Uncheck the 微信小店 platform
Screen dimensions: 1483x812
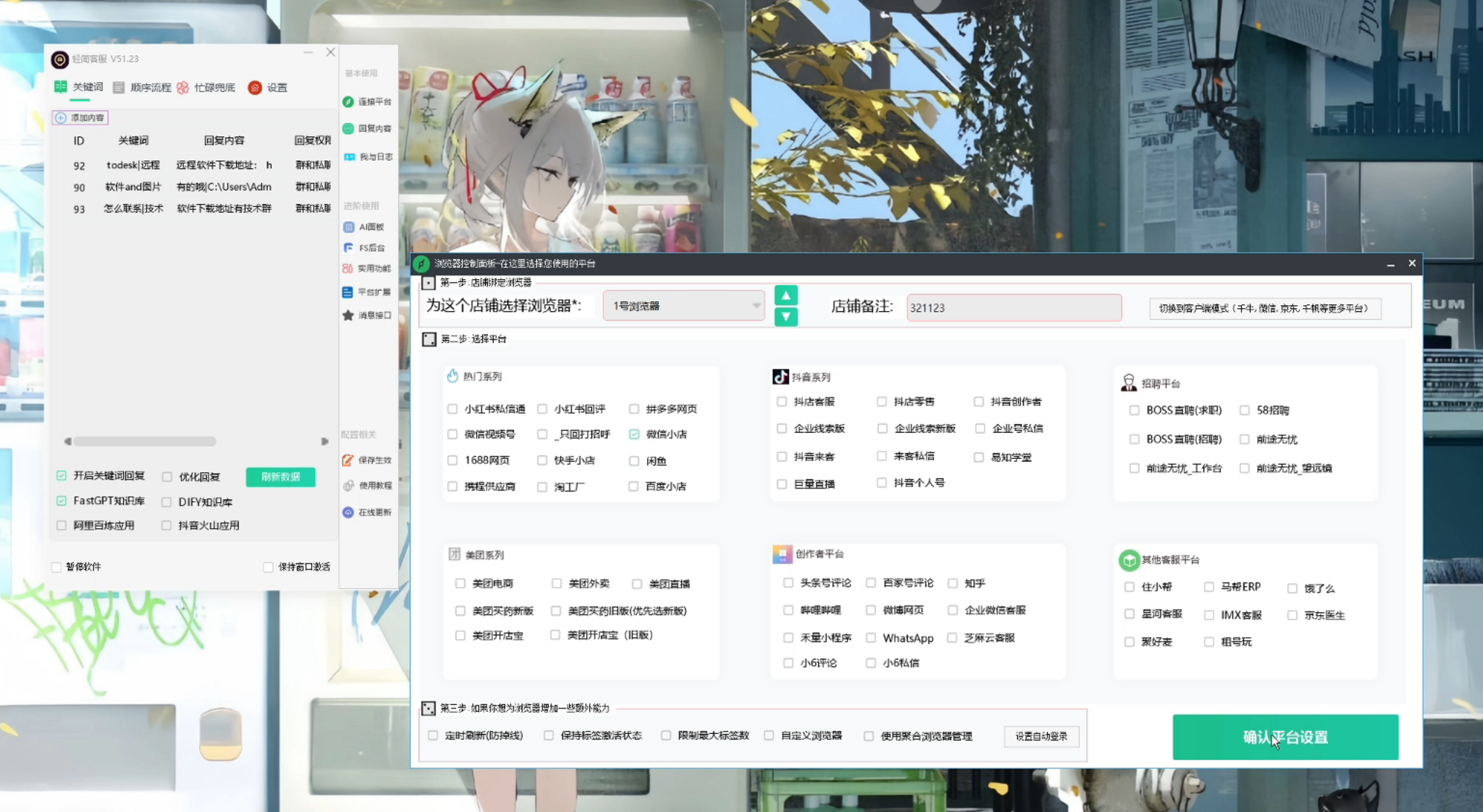(x=634, y=434)
